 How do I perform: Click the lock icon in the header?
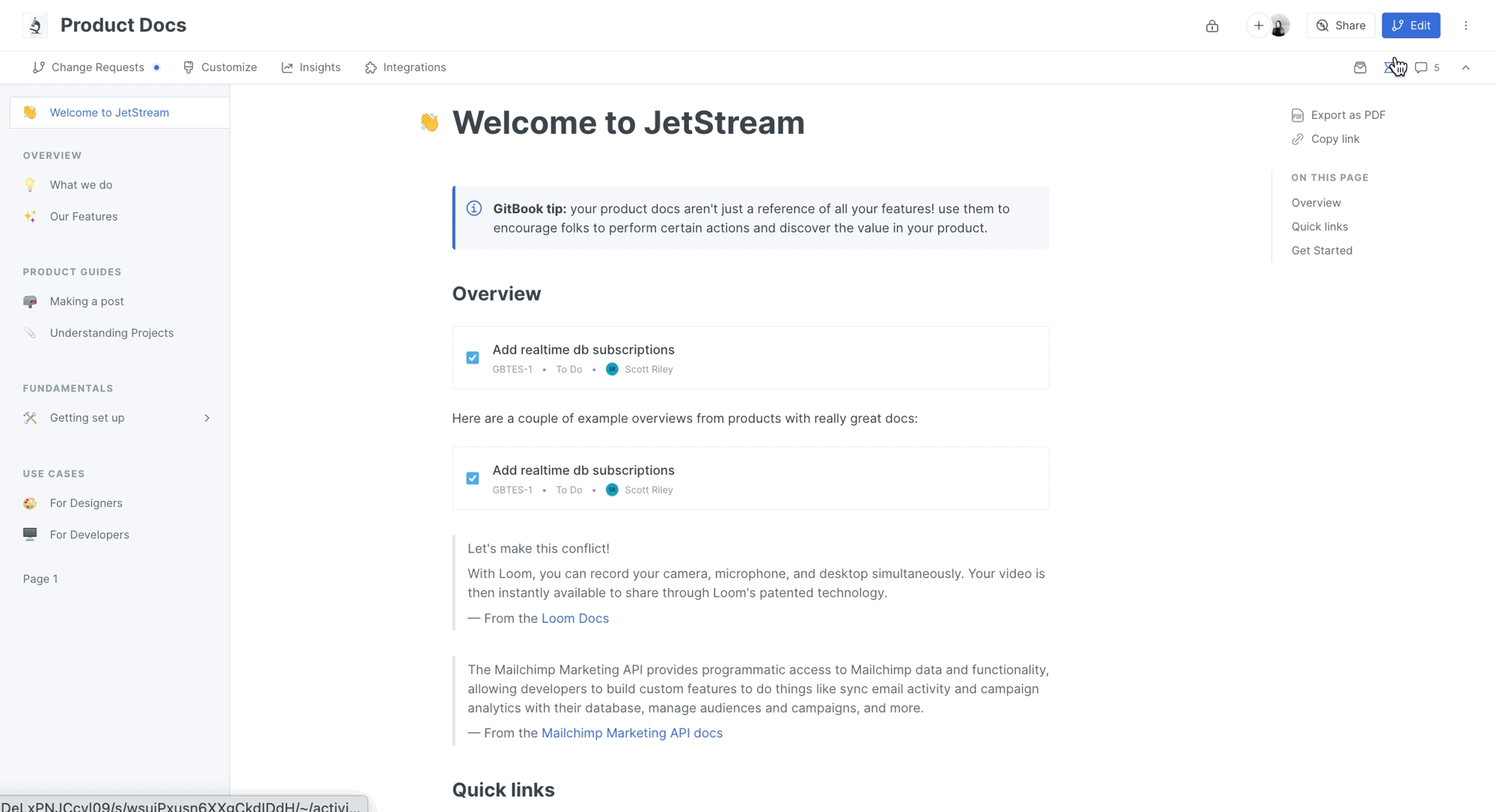pos(1212,26)
